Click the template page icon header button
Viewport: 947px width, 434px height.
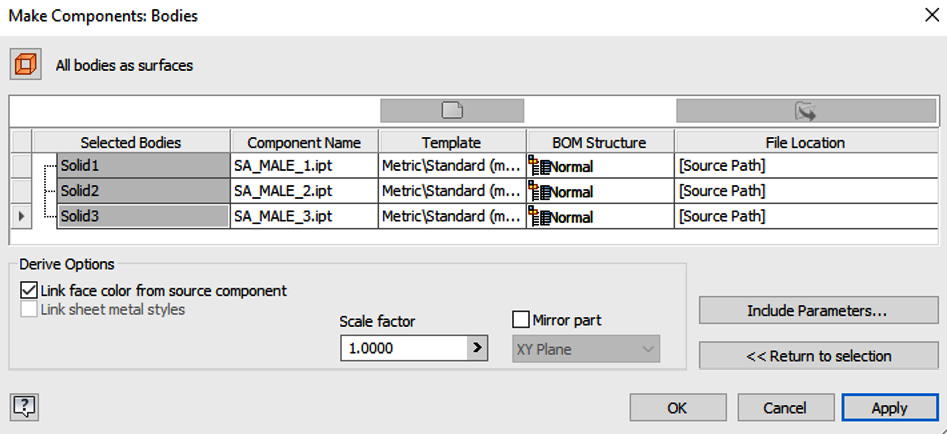[452, 111]
